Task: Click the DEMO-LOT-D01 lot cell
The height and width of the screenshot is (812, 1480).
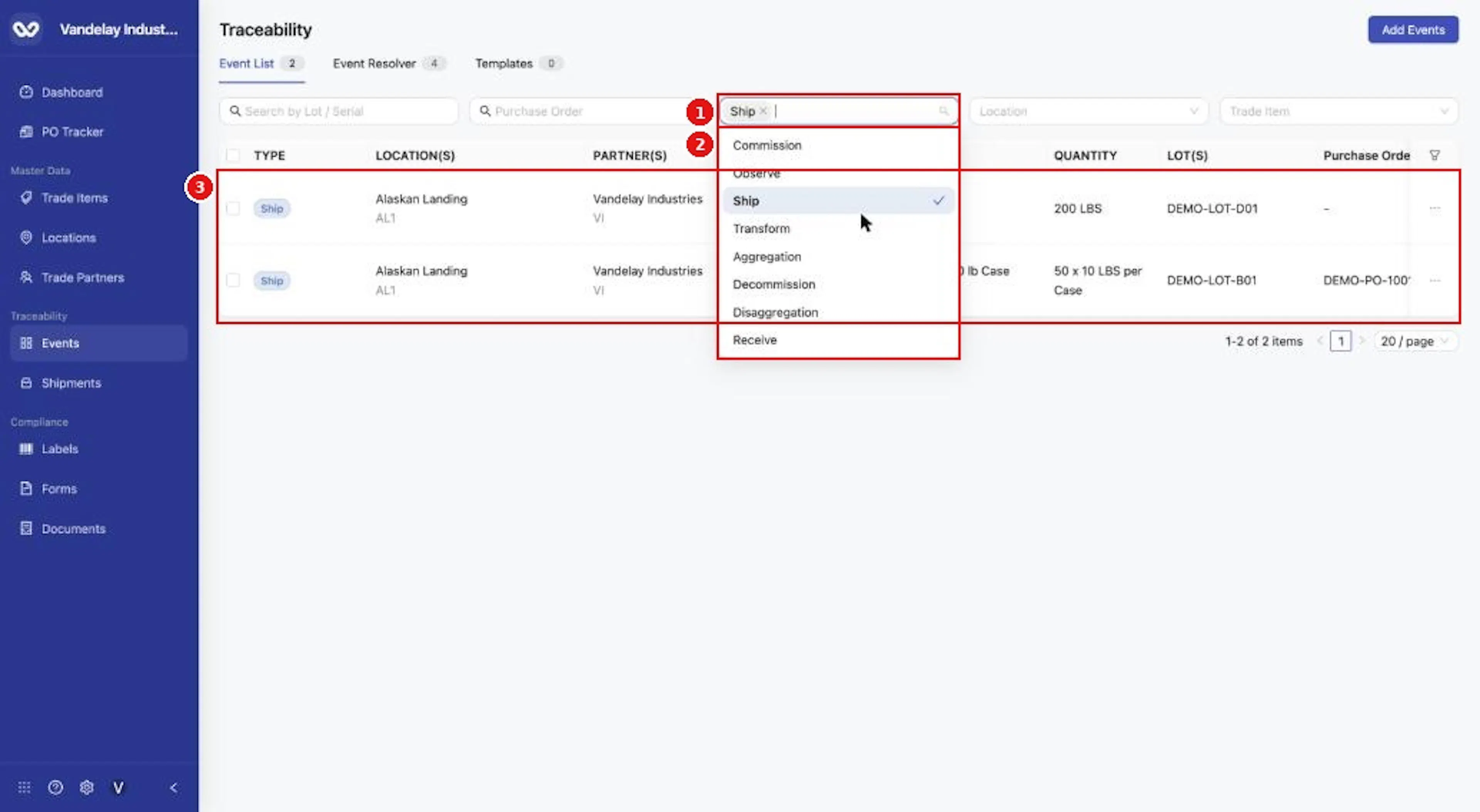Action: 1212,208
